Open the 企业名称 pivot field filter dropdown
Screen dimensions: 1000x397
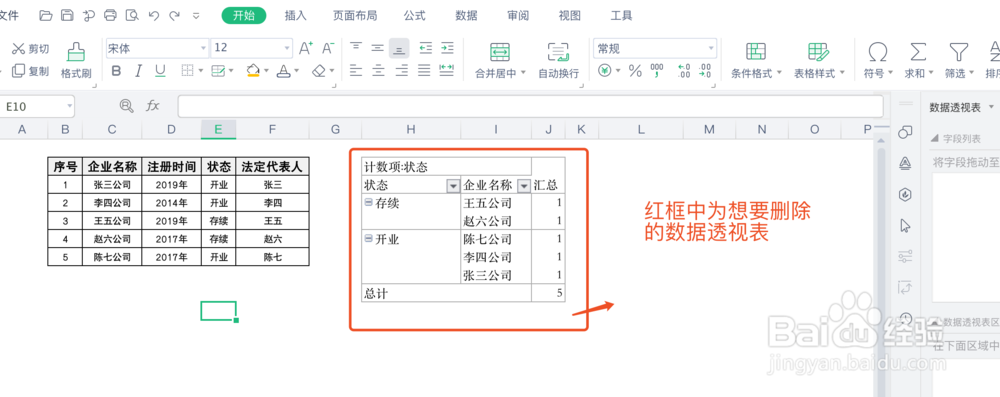click(x=524, y=186)
